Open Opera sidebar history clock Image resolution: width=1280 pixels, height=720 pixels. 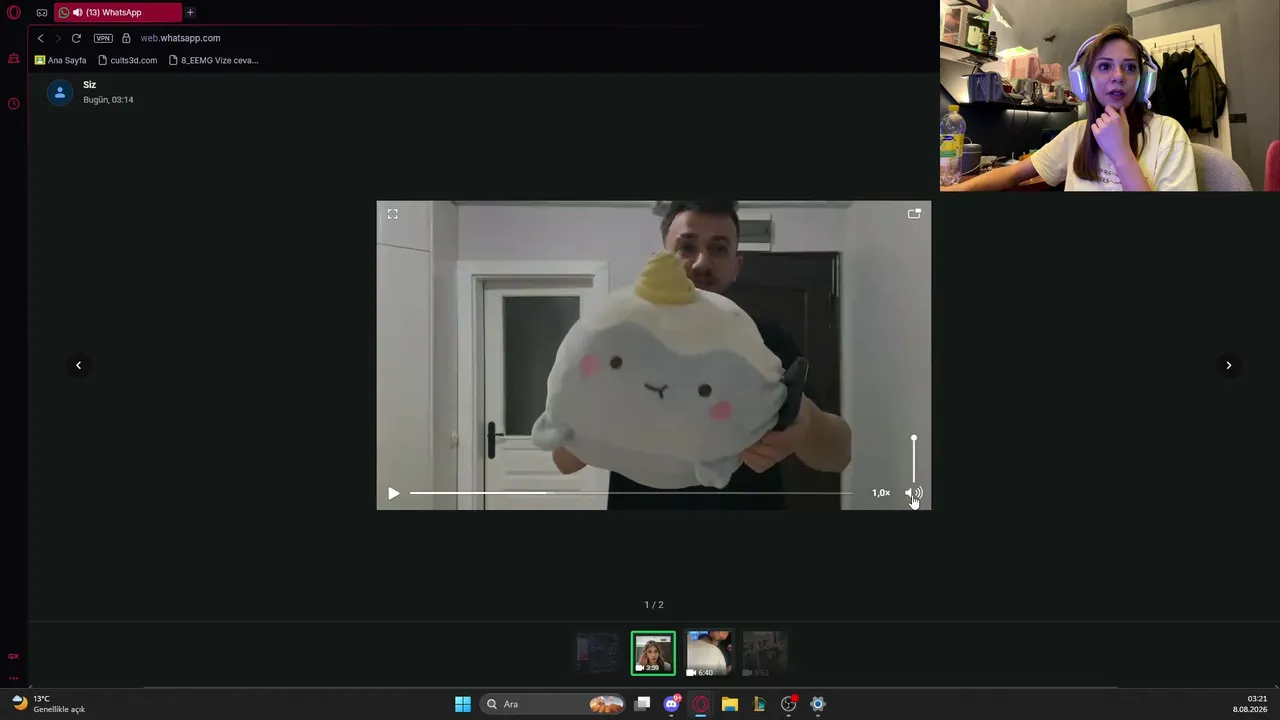[x=14, y=103]
